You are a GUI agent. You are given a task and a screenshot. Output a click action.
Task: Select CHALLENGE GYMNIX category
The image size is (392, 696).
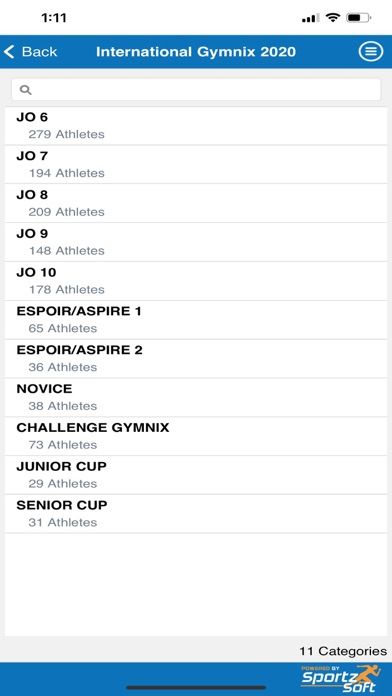(x=196, y=436)
